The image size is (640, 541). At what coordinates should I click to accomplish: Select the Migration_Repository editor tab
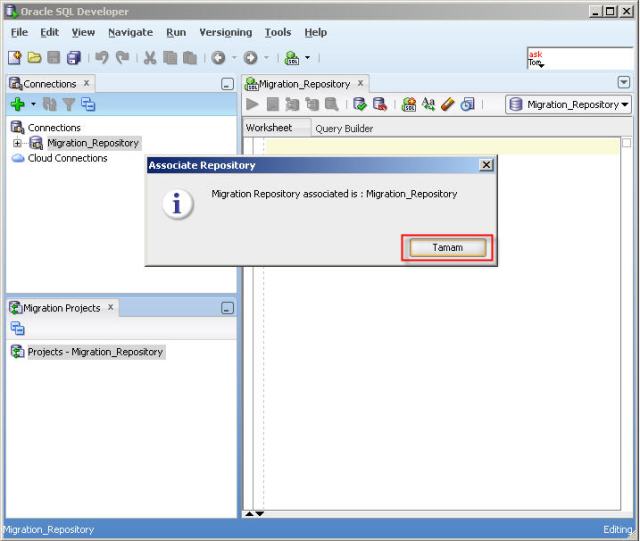tap(304, 84)
